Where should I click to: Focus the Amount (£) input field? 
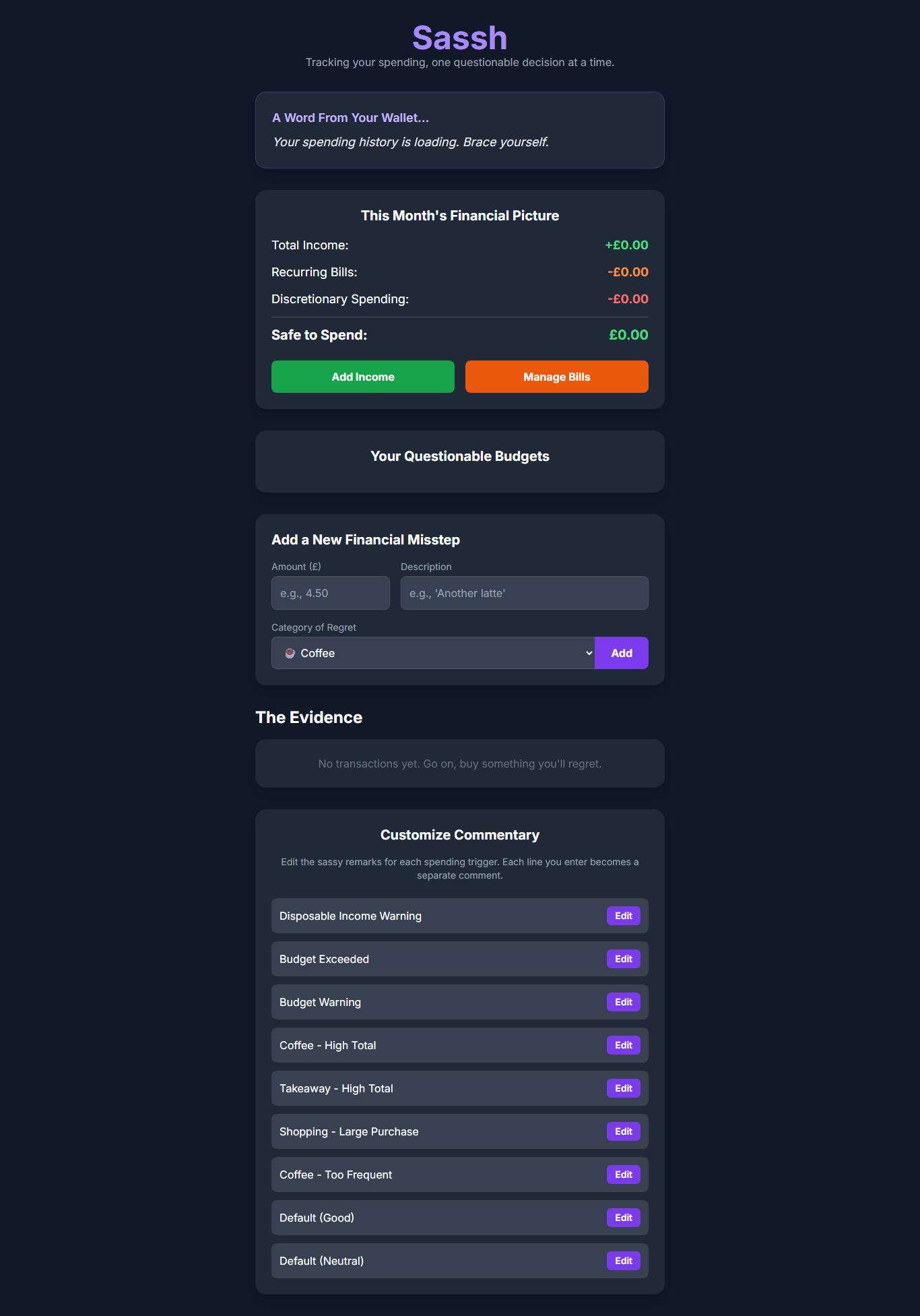(331, 593)
